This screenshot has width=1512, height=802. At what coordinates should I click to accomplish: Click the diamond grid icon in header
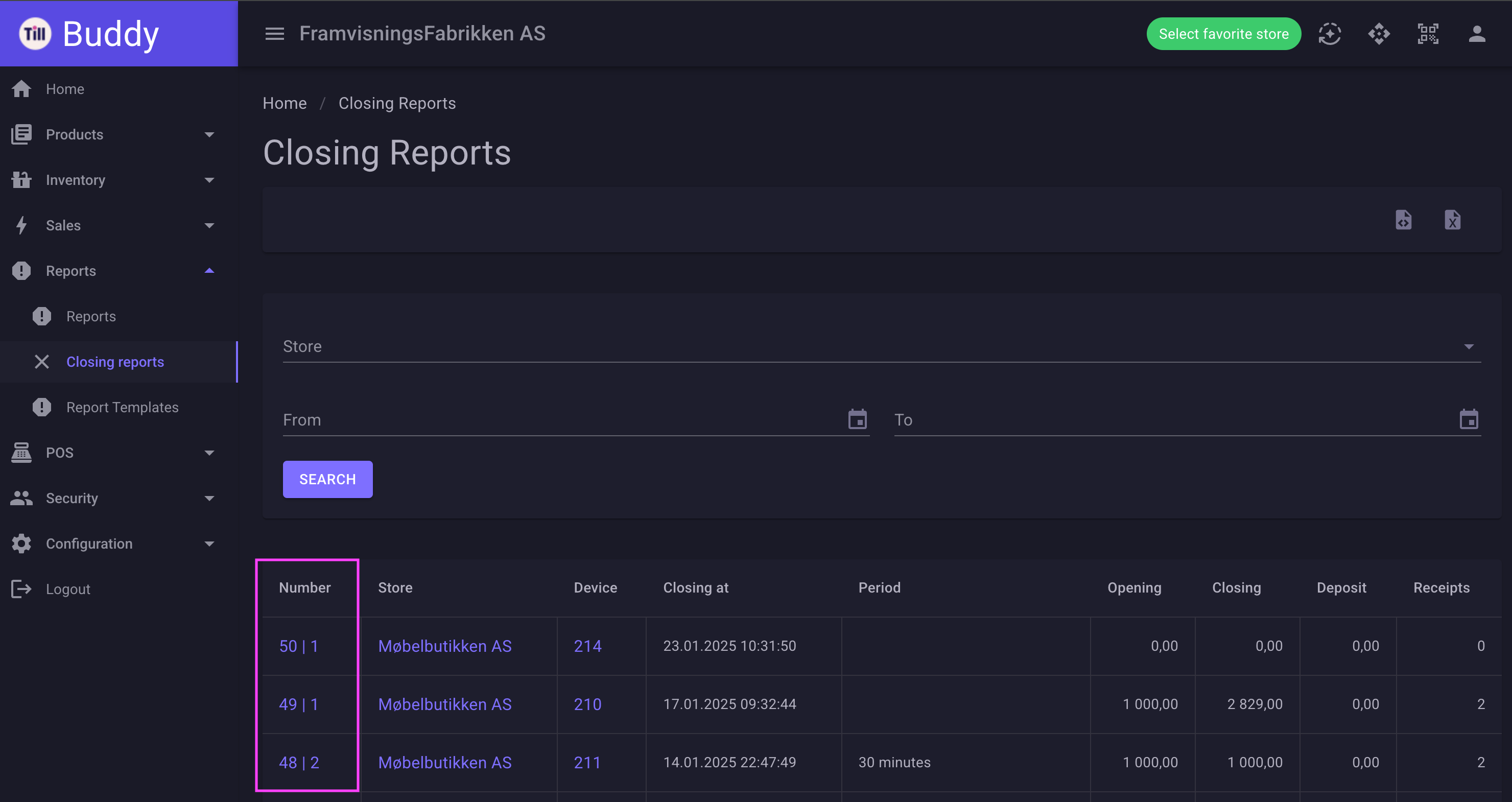1379,34
